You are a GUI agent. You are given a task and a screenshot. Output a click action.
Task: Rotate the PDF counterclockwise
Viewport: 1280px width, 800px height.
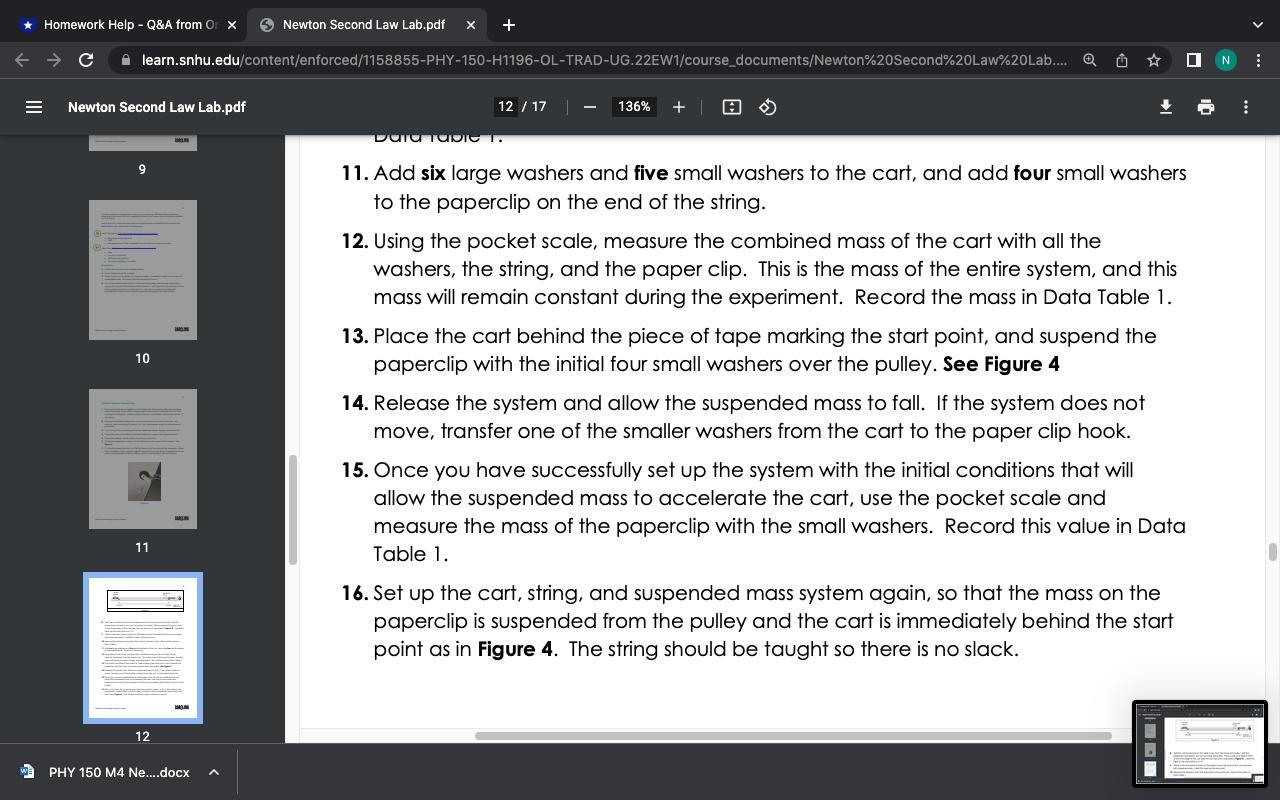tap(768, 107)
